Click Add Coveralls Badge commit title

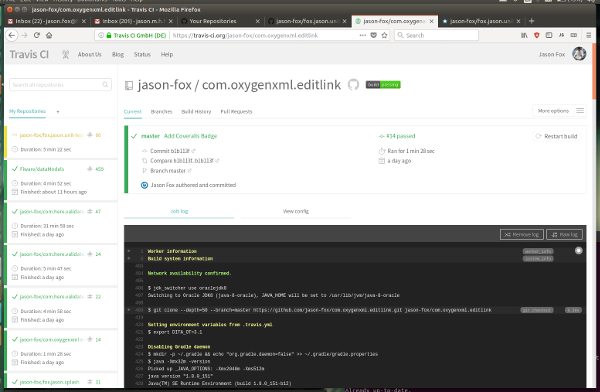(190, 136)
